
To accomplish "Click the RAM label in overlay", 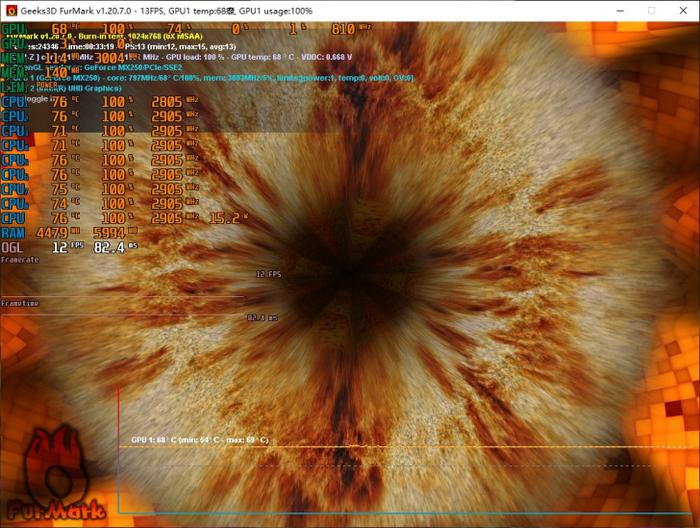I will point(13,233).
